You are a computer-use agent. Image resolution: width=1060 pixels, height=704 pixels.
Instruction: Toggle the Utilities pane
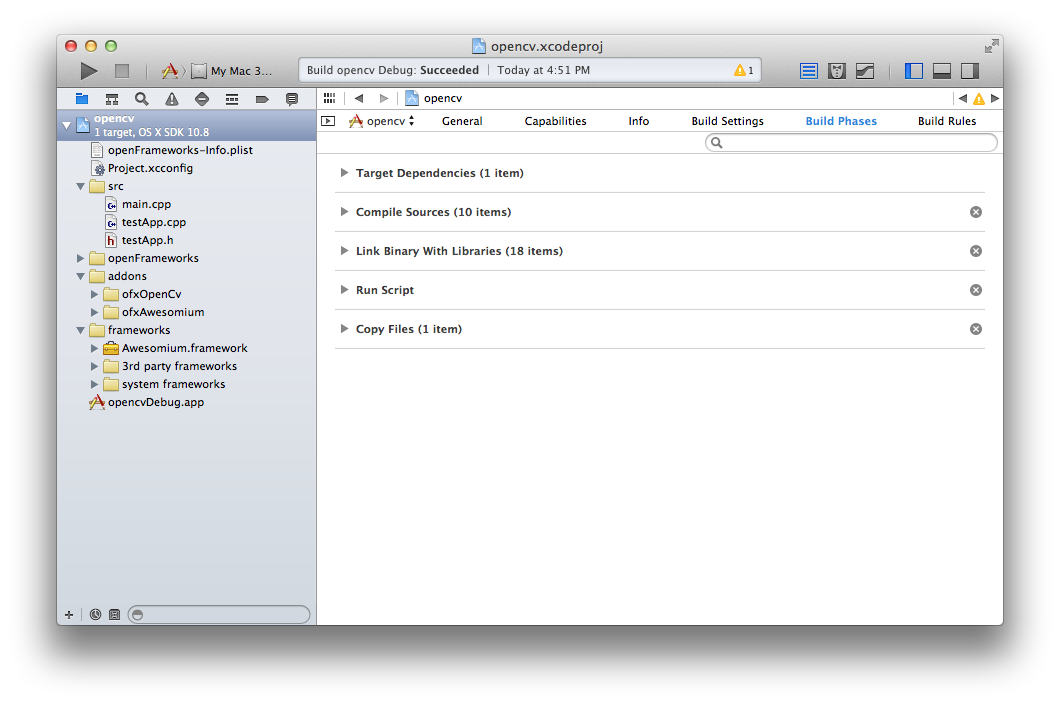970,71
